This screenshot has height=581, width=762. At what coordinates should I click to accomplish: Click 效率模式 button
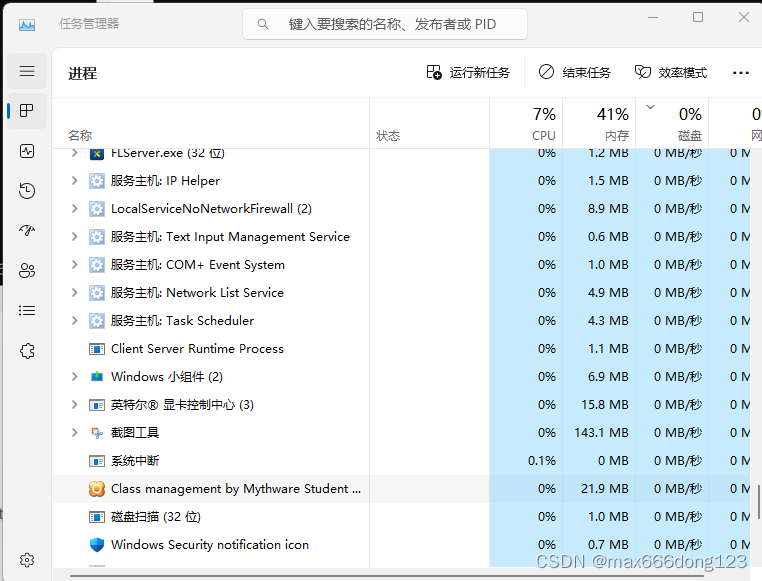[671, 72]
